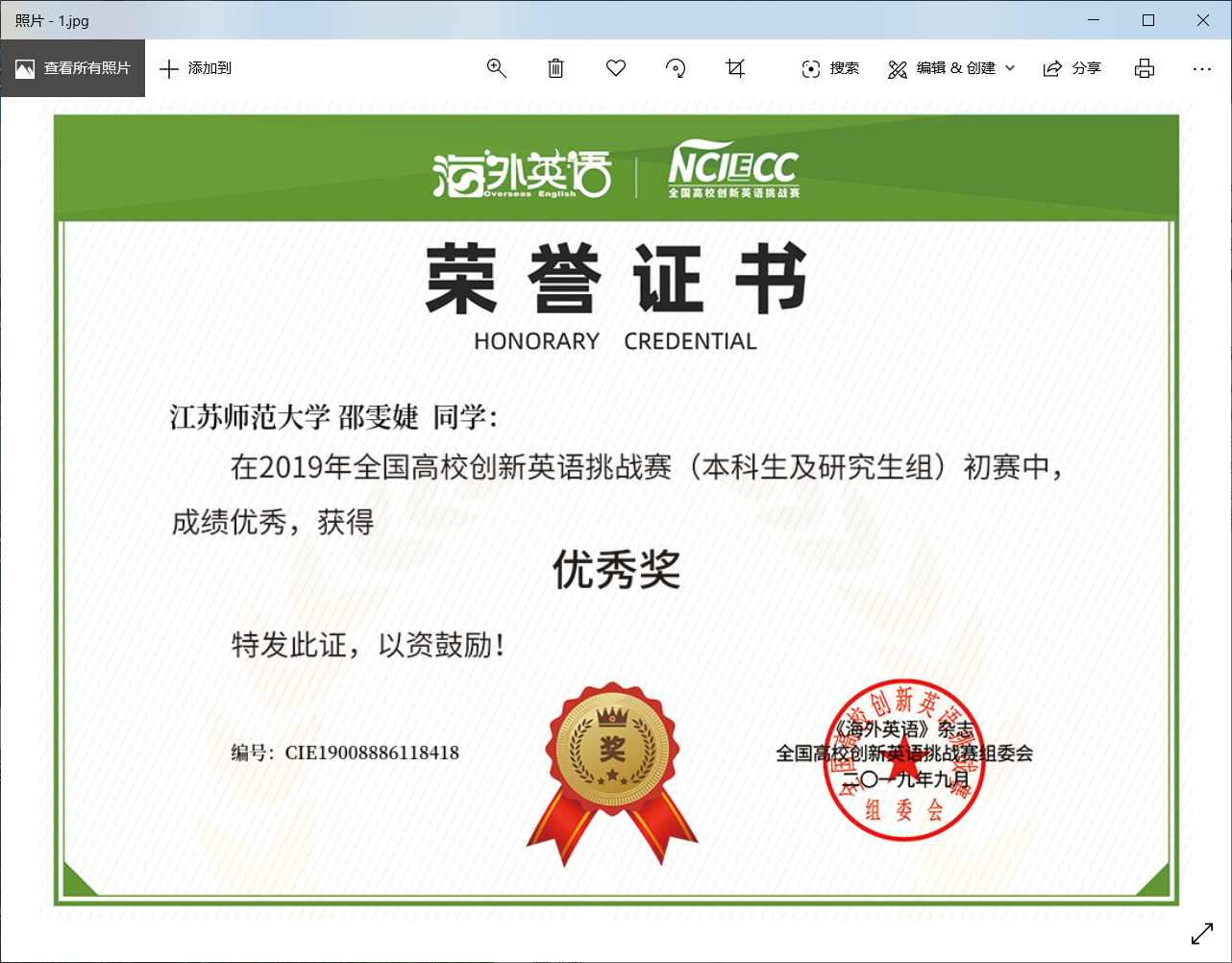
Task: Click the 荣誉证书 title in the photo
Action: pos(616,280)
